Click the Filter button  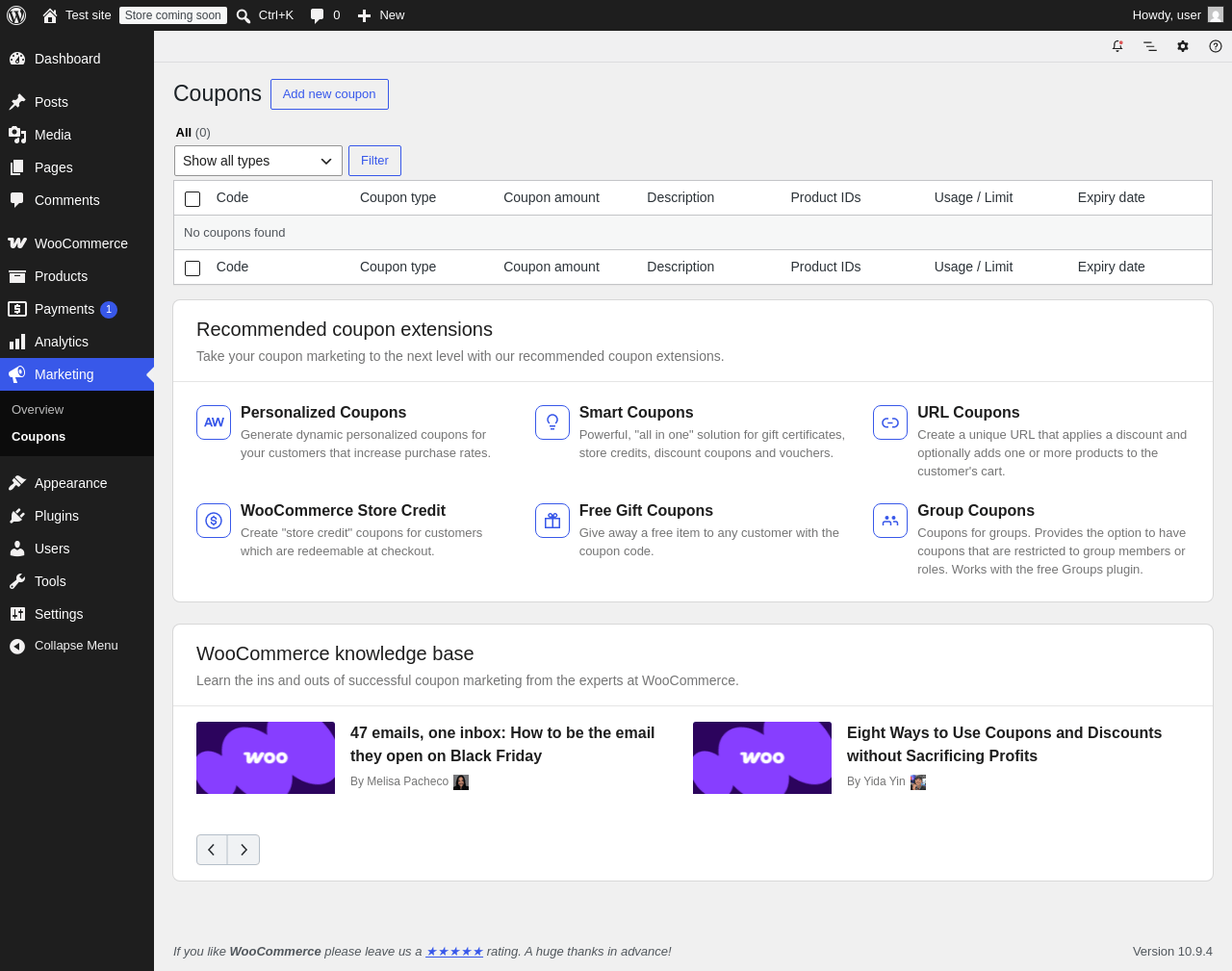click(374, 161)
